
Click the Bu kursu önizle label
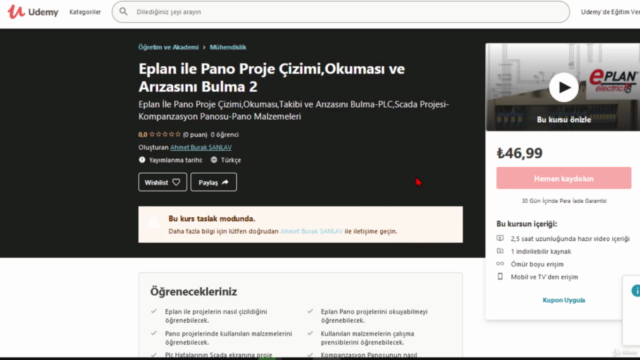tap(564, 120)
